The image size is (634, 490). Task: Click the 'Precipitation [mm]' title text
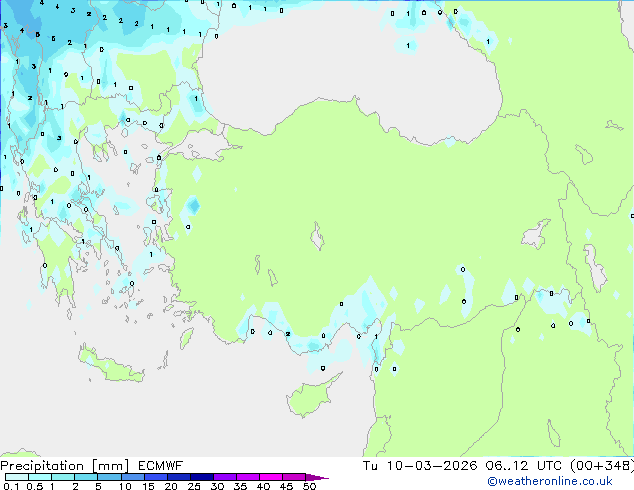coord(64,466)
